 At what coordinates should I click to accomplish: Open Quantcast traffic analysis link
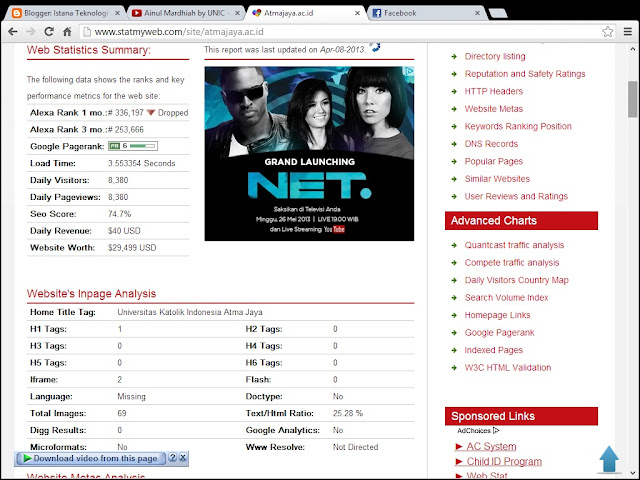tap(514, 245)
